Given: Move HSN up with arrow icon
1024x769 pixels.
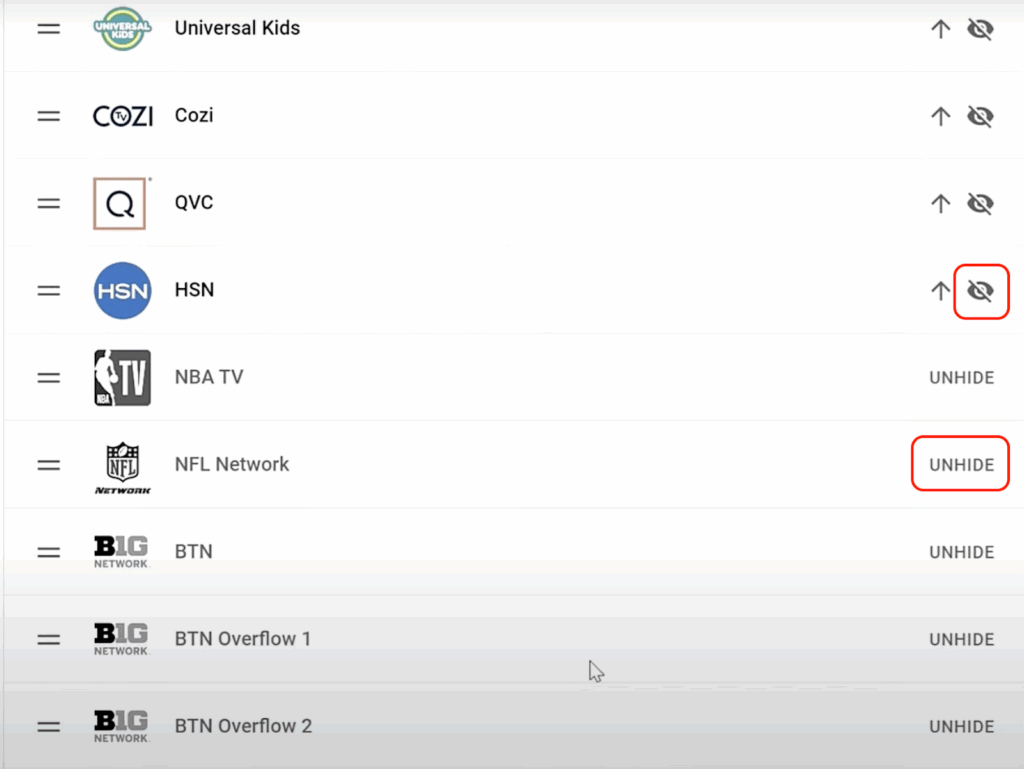Looking at the screenshot, I should point(940,291).
